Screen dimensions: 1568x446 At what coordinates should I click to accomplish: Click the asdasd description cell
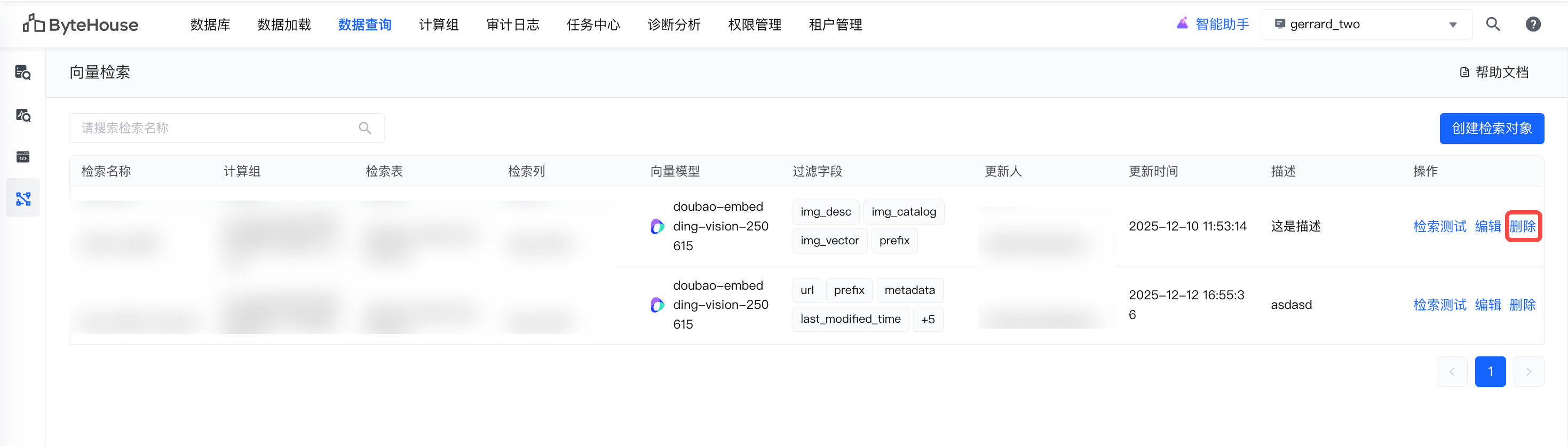(x=1291, y=305)
